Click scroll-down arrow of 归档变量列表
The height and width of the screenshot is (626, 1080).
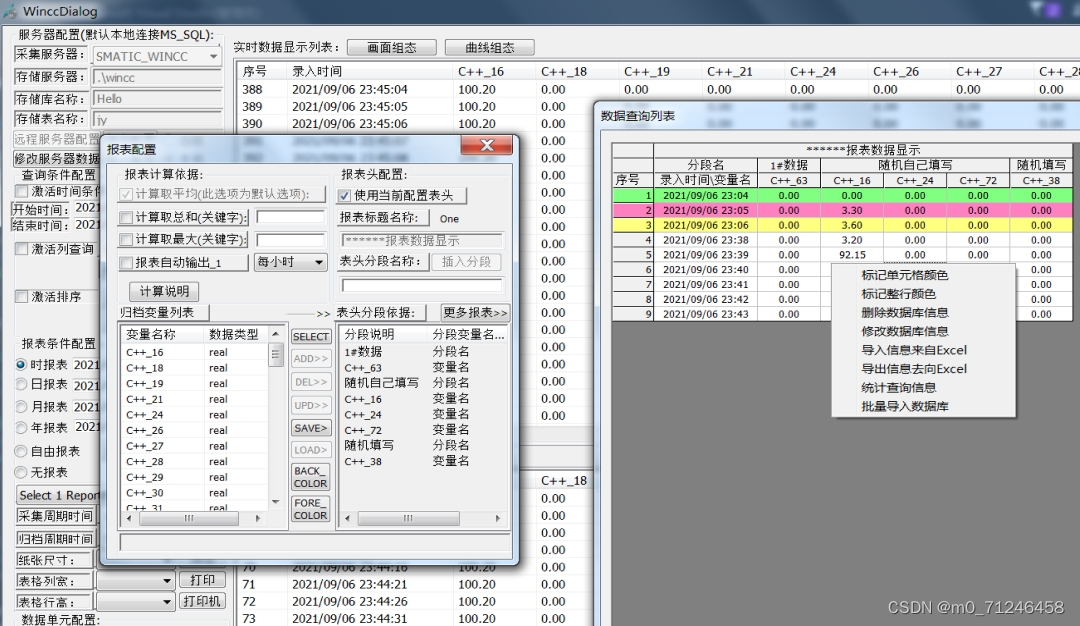tap(276, 502)
